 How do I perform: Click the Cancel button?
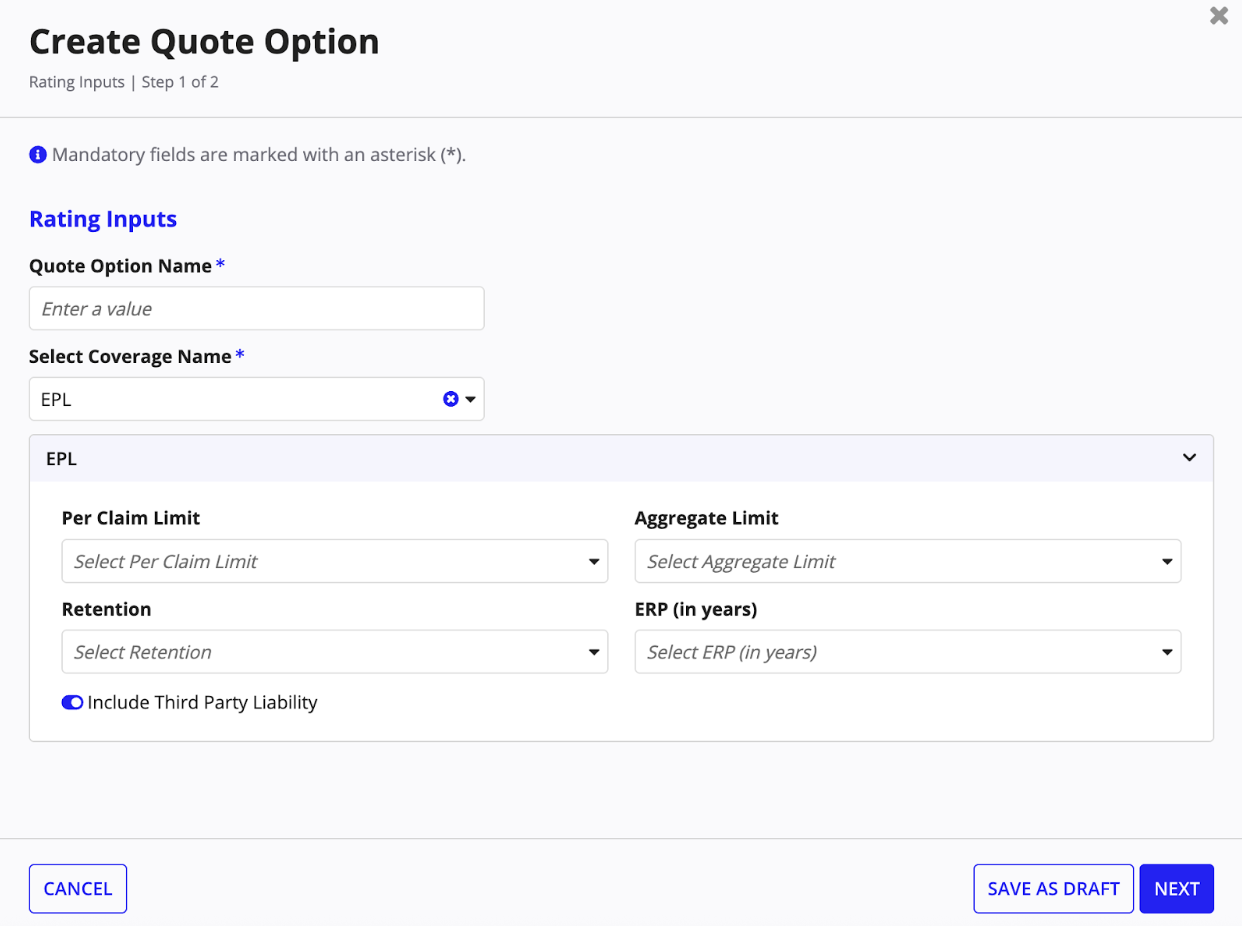[x=78, y=889]
